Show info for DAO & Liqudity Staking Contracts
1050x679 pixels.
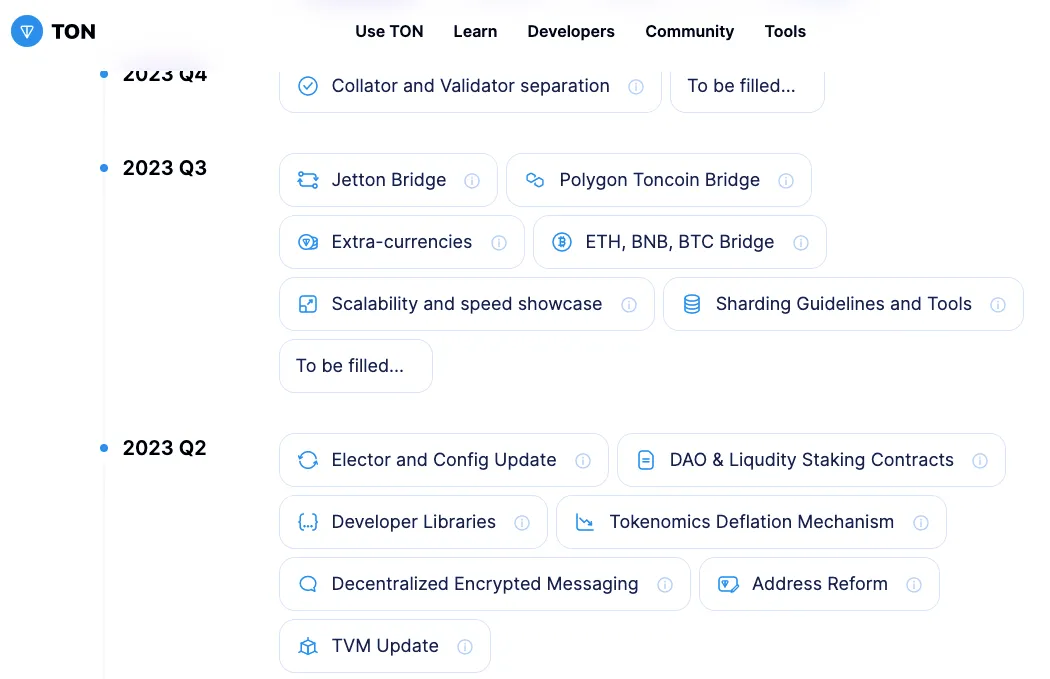[x=980, y=461]
